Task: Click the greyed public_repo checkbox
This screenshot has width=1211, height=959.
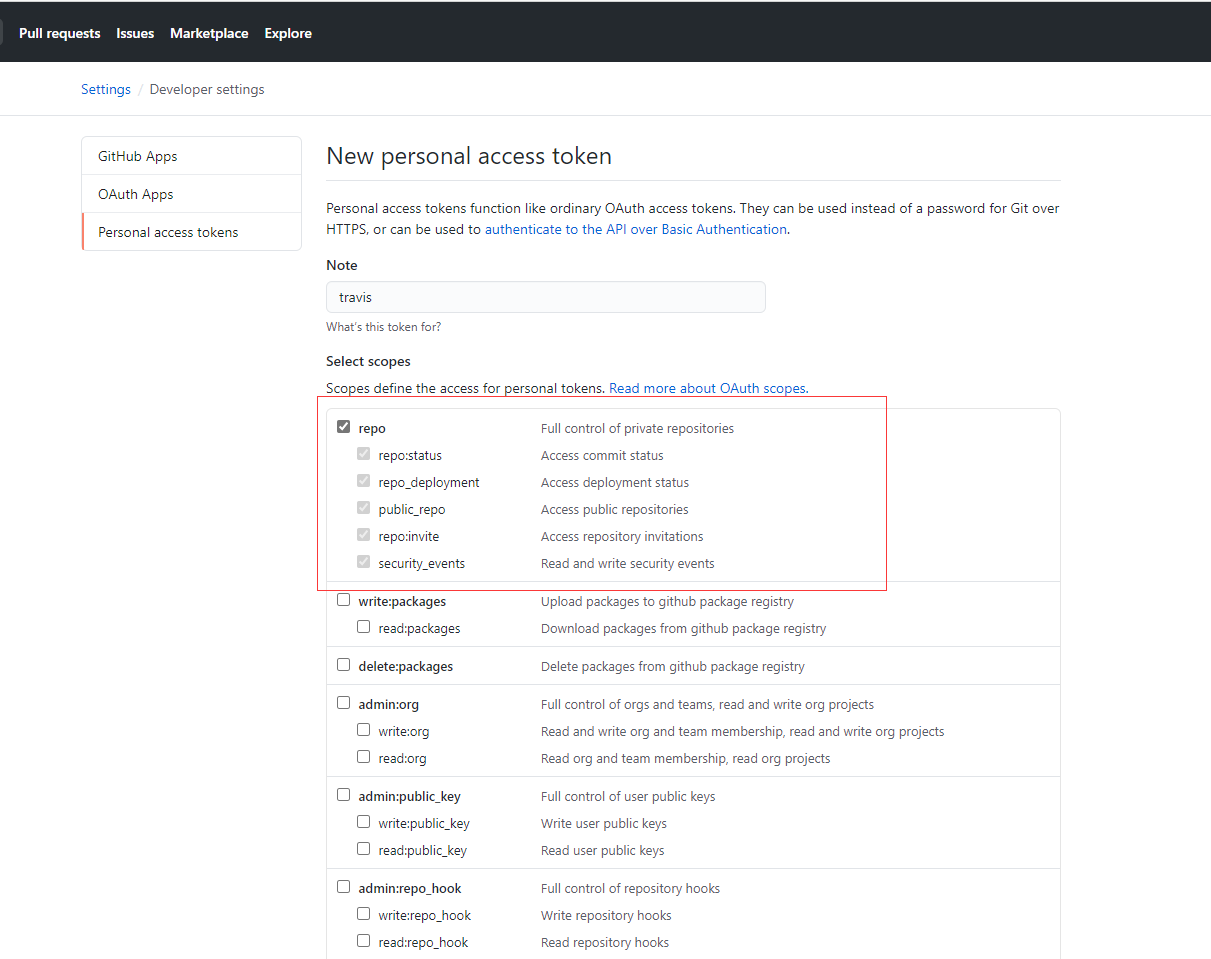Action: click(x=364, y=508)
